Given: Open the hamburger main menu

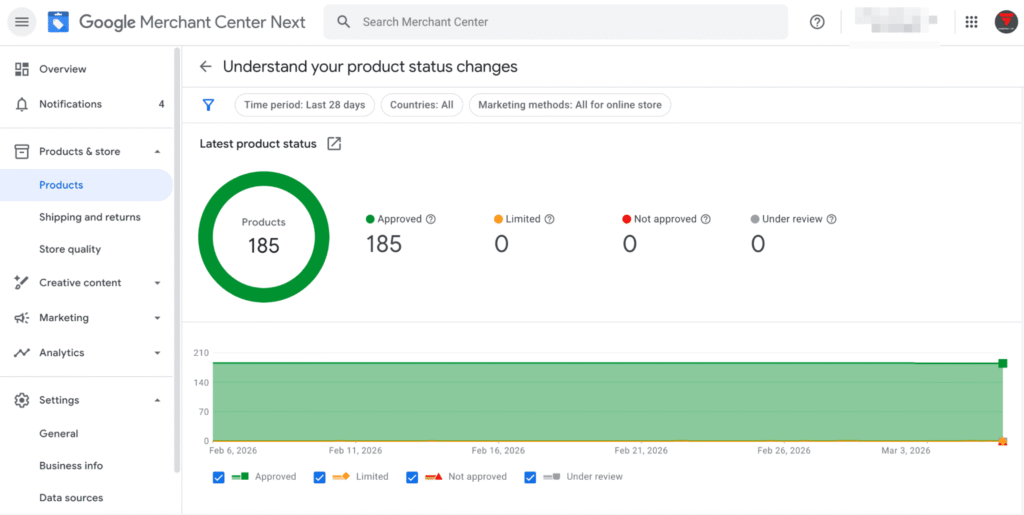Looking at the screenshot, I should pos(22,22).
